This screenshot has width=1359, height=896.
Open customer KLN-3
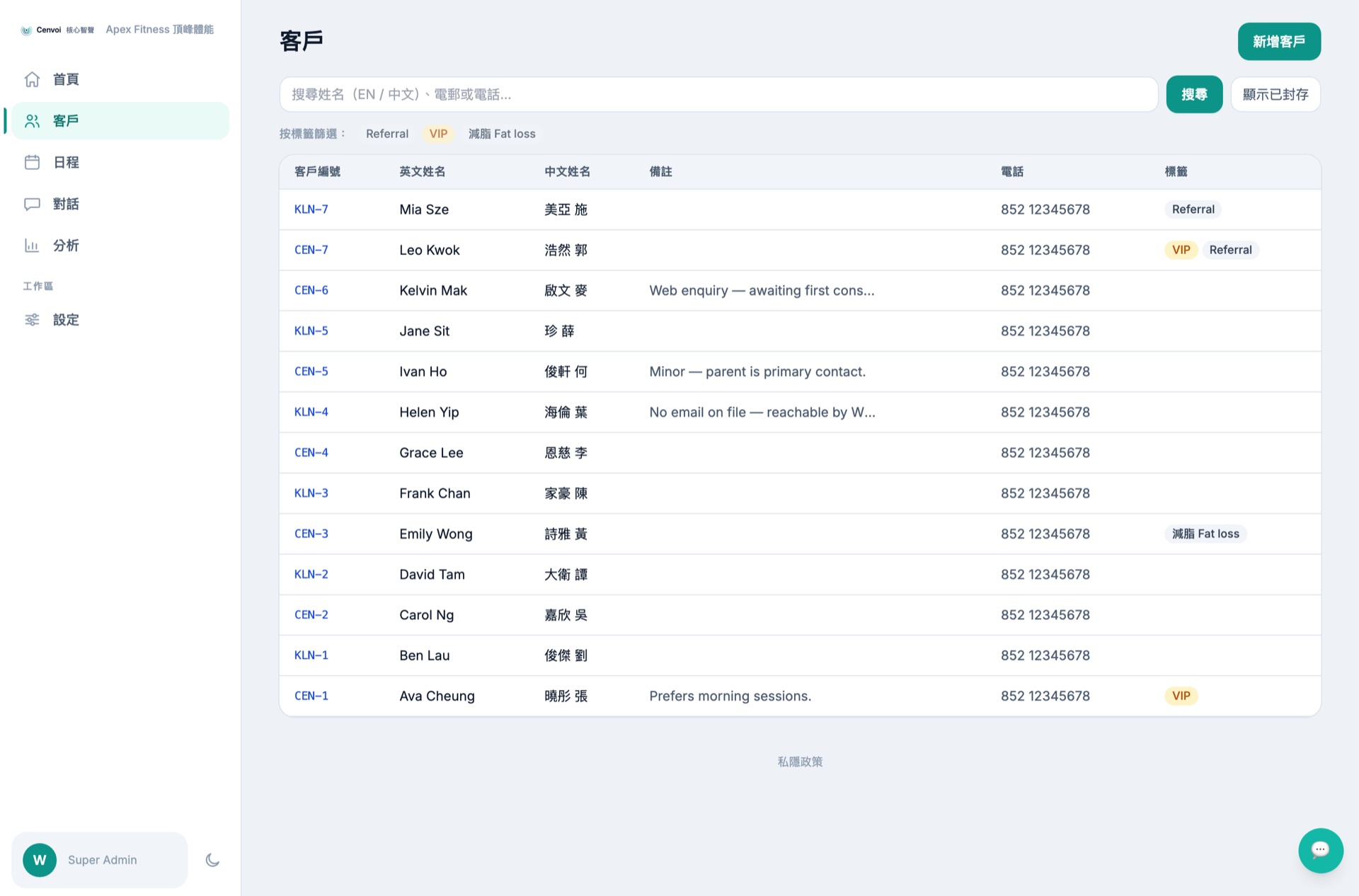click(x=311, y=493)
